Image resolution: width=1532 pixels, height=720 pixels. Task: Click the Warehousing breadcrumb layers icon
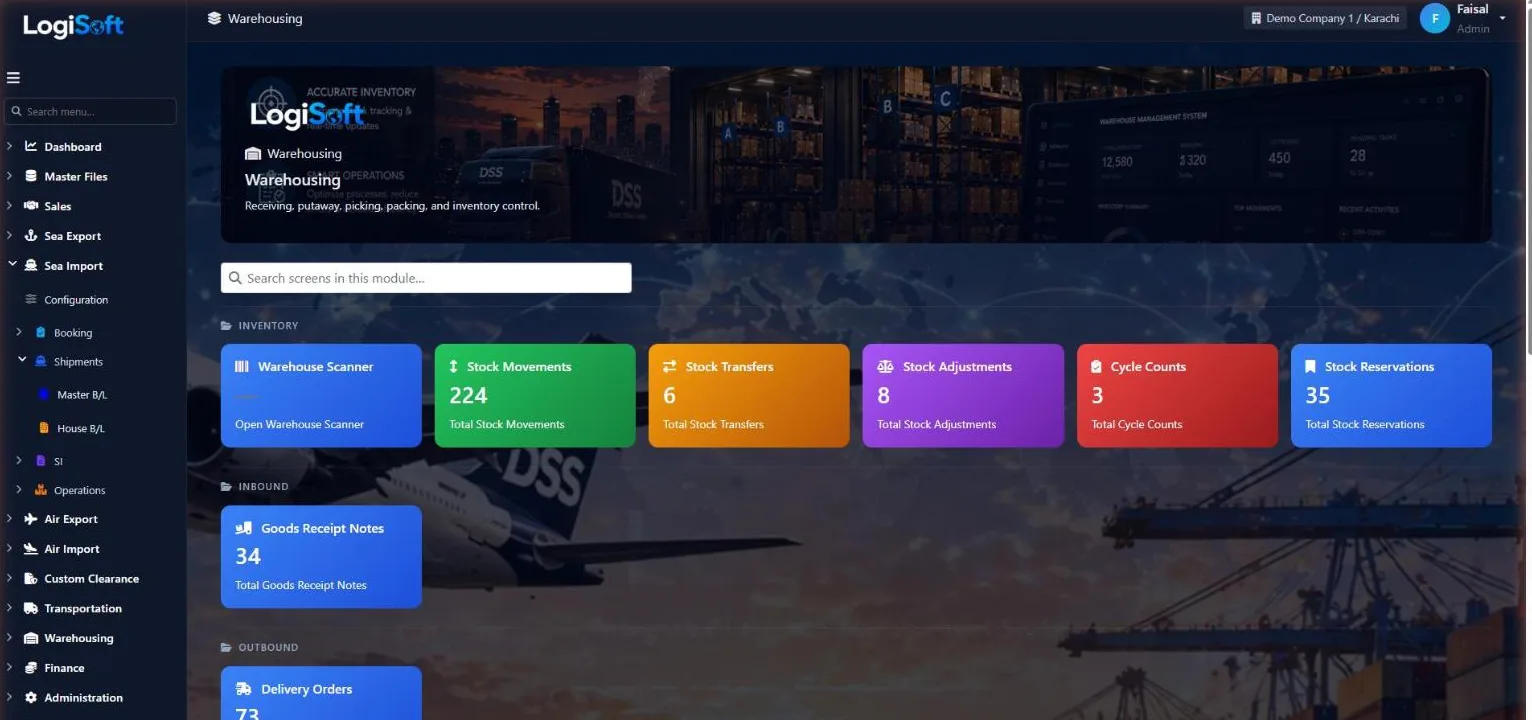[214, 18]
